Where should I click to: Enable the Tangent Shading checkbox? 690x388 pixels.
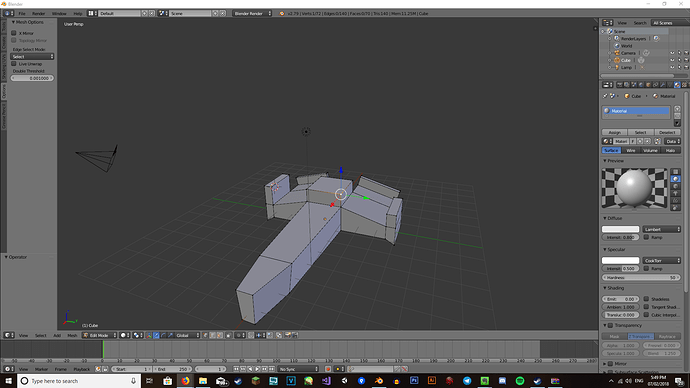(646, 307)
